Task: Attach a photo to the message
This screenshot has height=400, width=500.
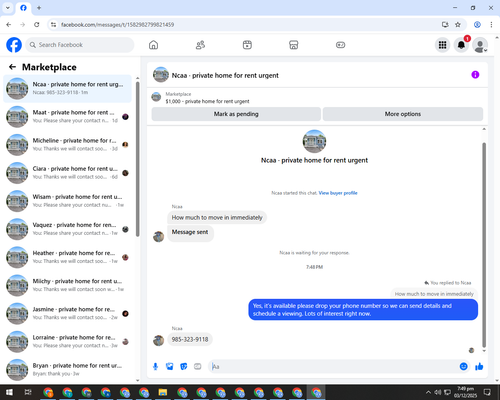Action: [170, 367]
